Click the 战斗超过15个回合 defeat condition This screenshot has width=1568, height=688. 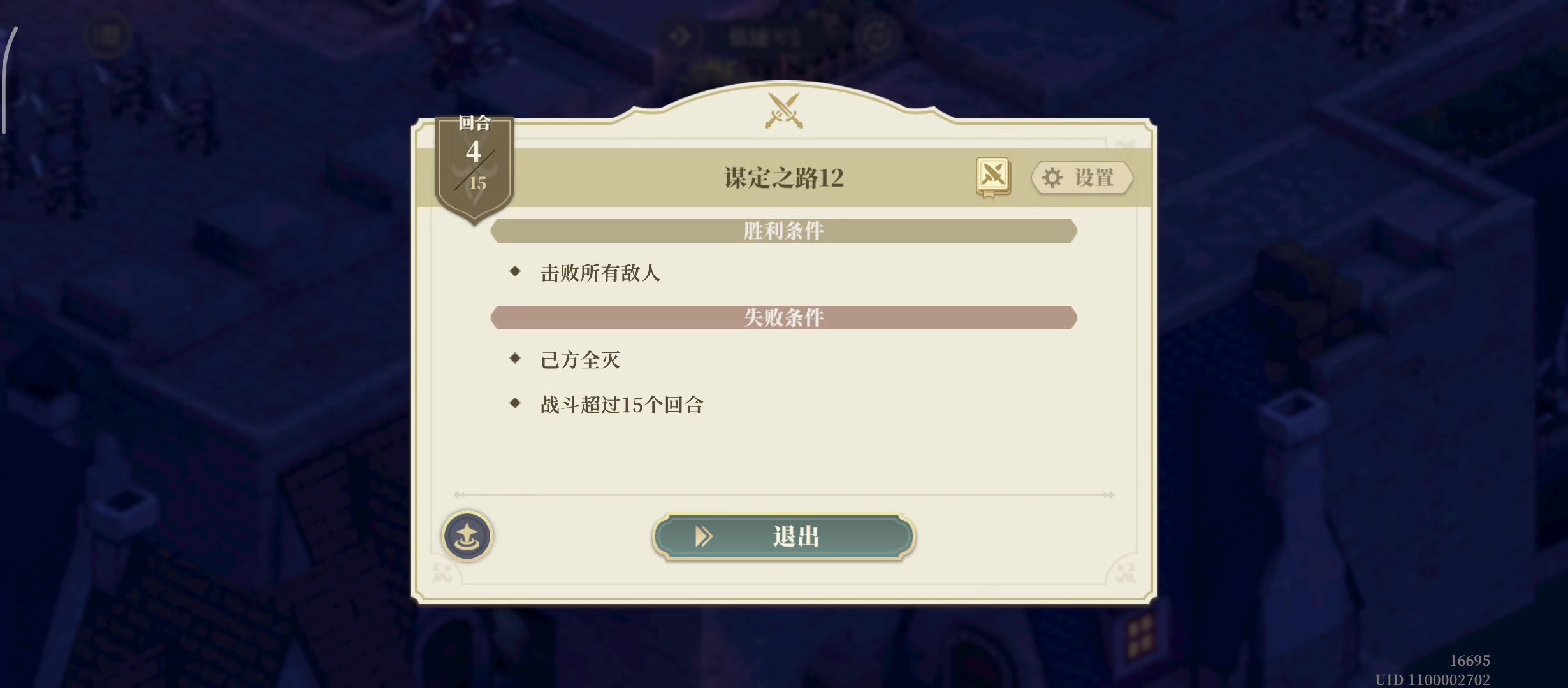[x=621, y=405]
